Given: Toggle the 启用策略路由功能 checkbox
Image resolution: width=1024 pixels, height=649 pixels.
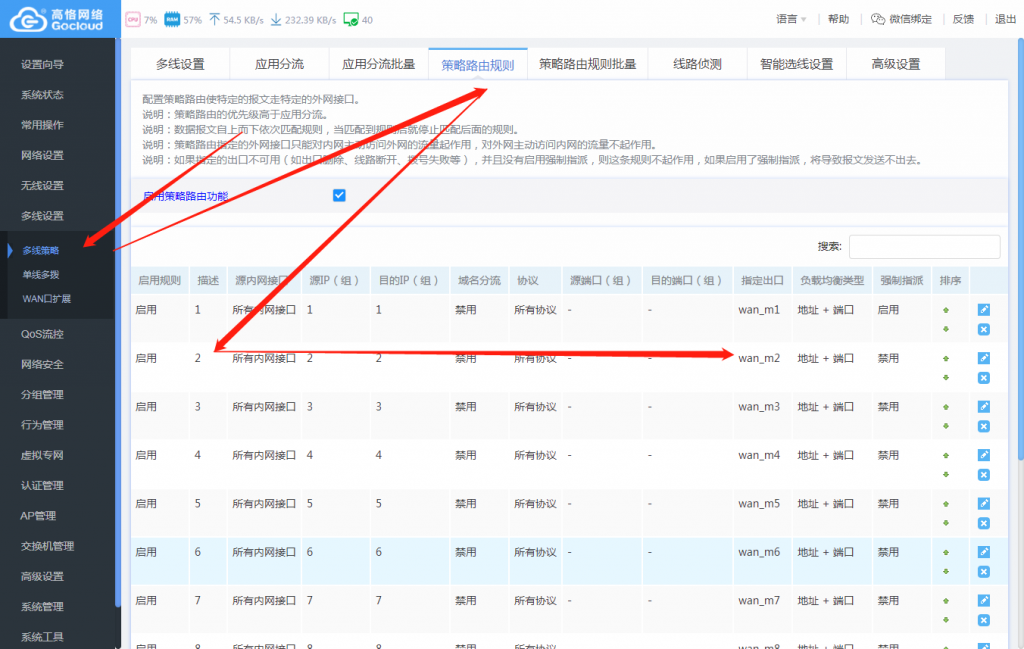Looking at the screenshot, I should 339,195.
